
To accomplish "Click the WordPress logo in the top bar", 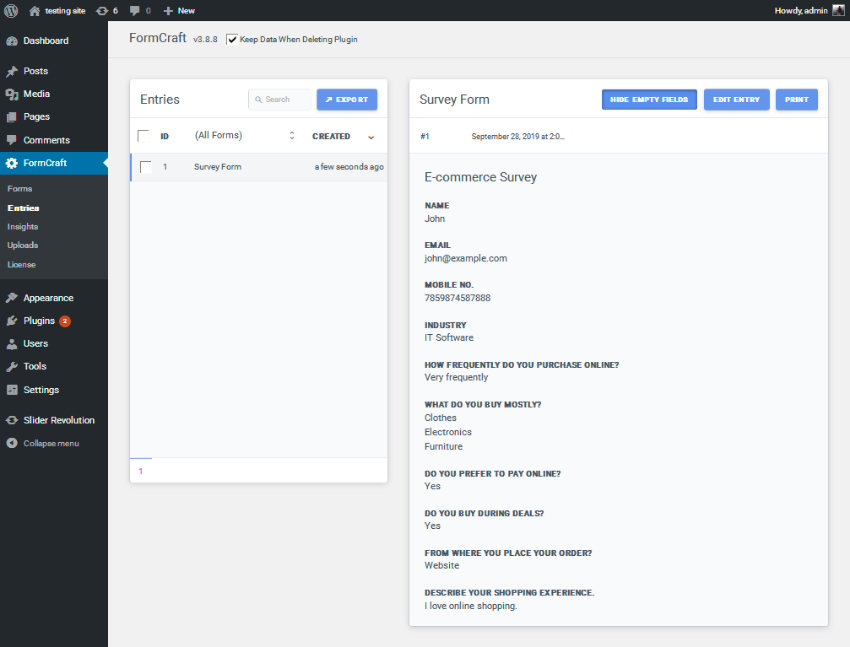I will (11, 10).
